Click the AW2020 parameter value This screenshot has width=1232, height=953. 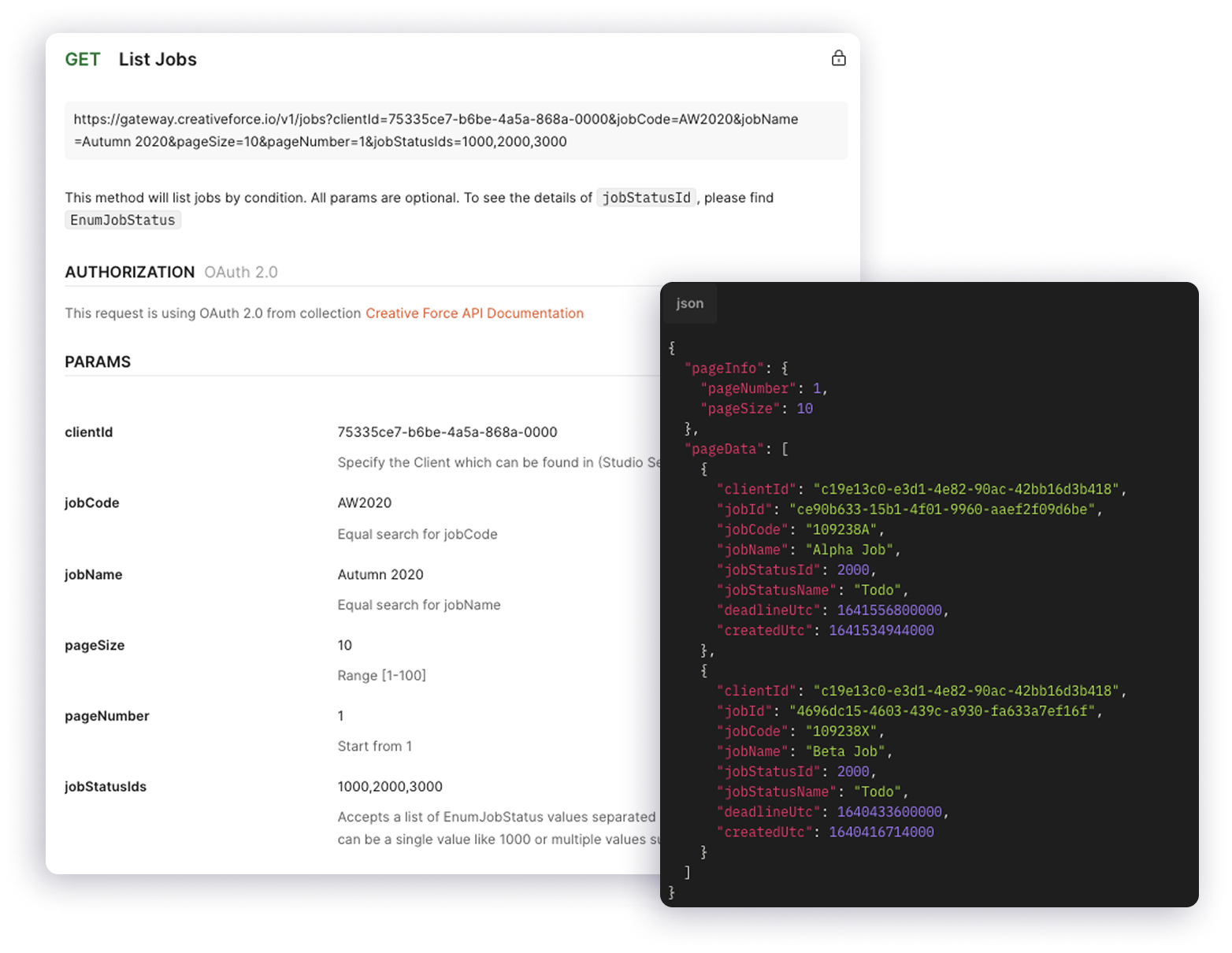[x=365, y=503]
